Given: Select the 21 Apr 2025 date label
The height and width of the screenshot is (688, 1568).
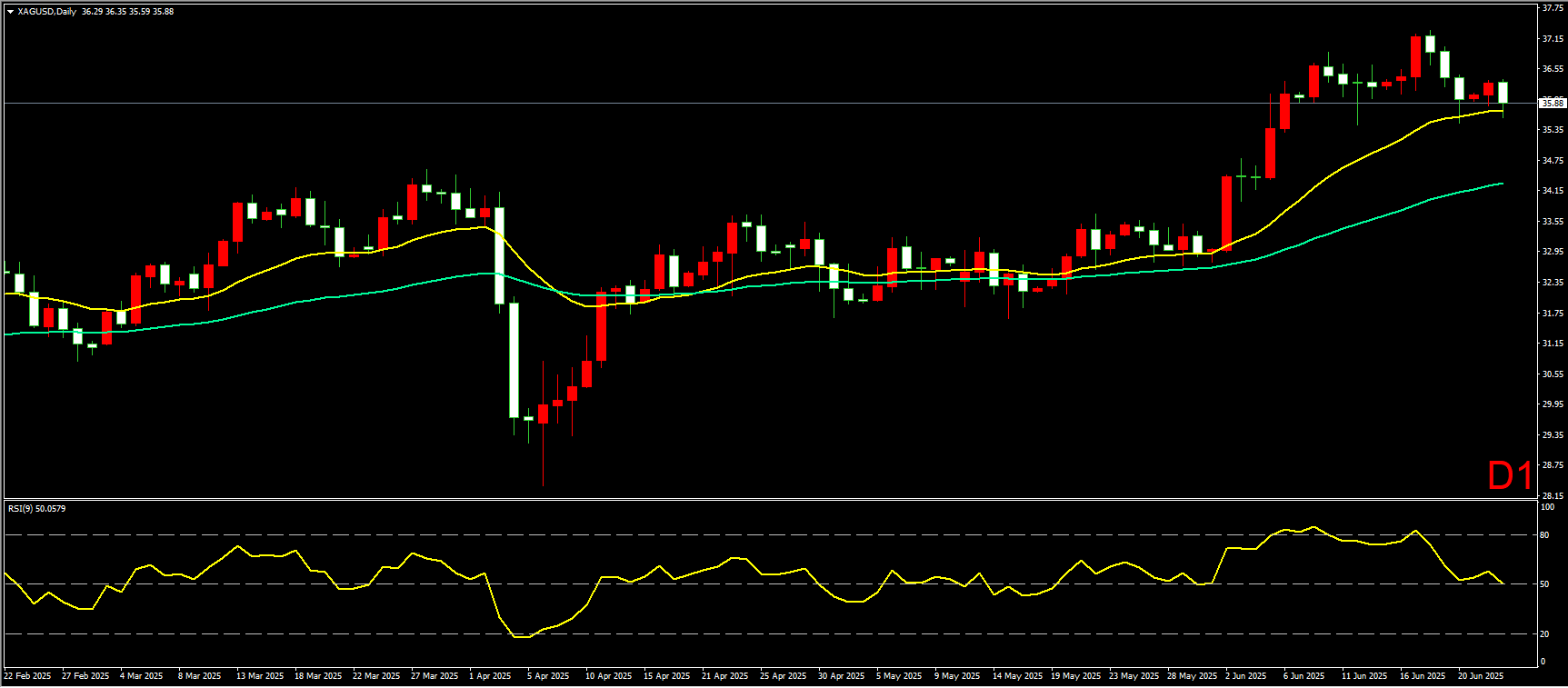Looking at the screenshot, I should pyautogui.click(x=724, y=676).
